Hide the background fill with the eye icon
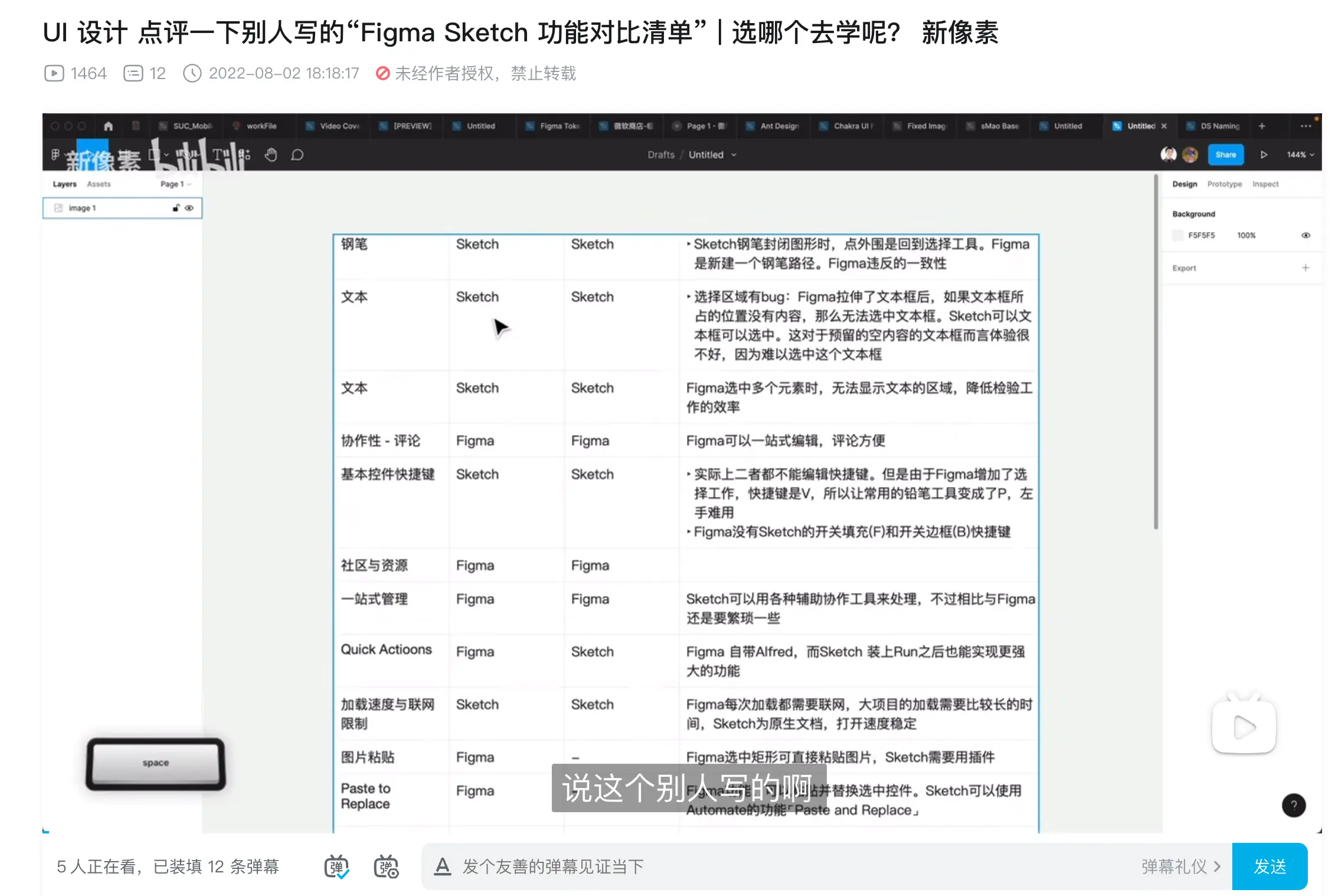This screenshot has width=1335, height=896. click(1305, 235)
